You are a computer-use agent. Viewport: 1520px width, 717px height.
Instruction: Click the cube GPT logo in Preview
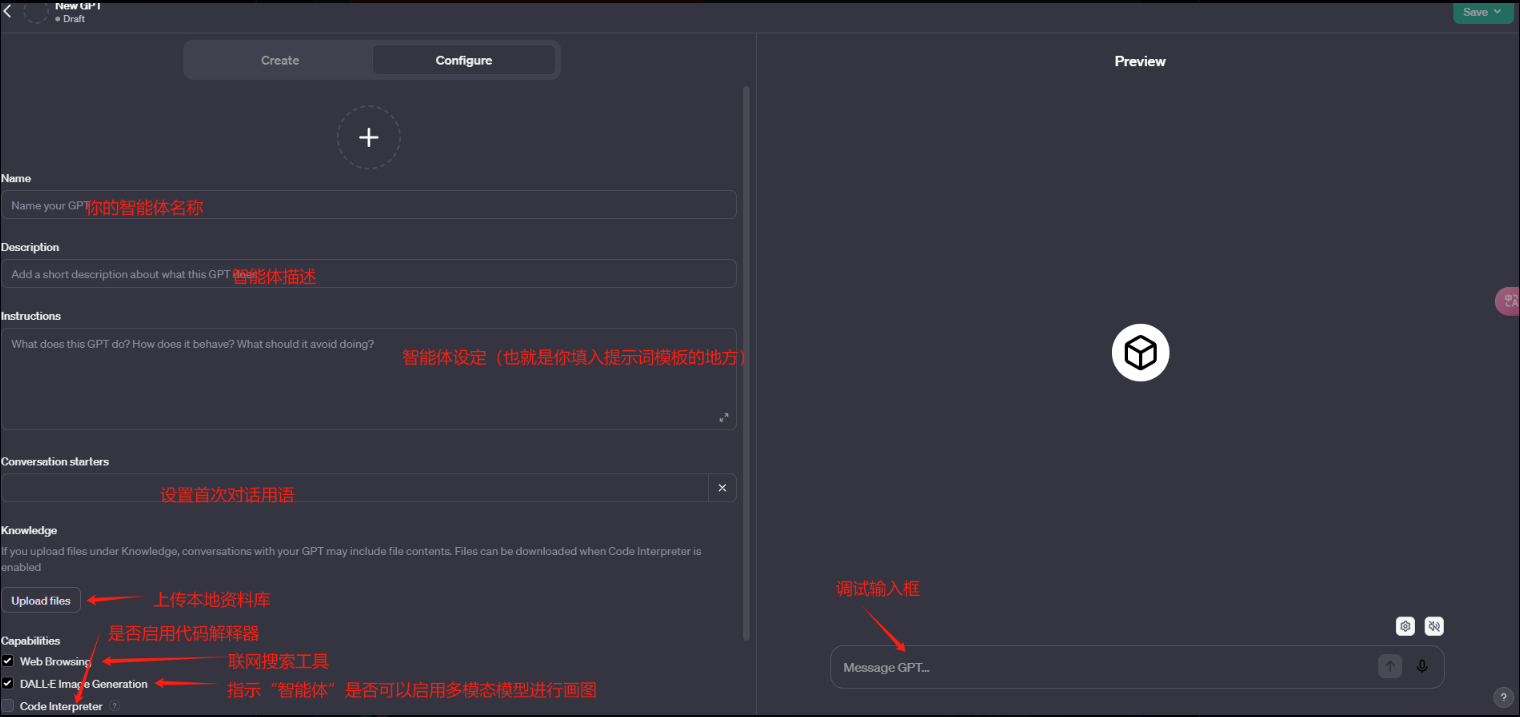coord(1140,353)
